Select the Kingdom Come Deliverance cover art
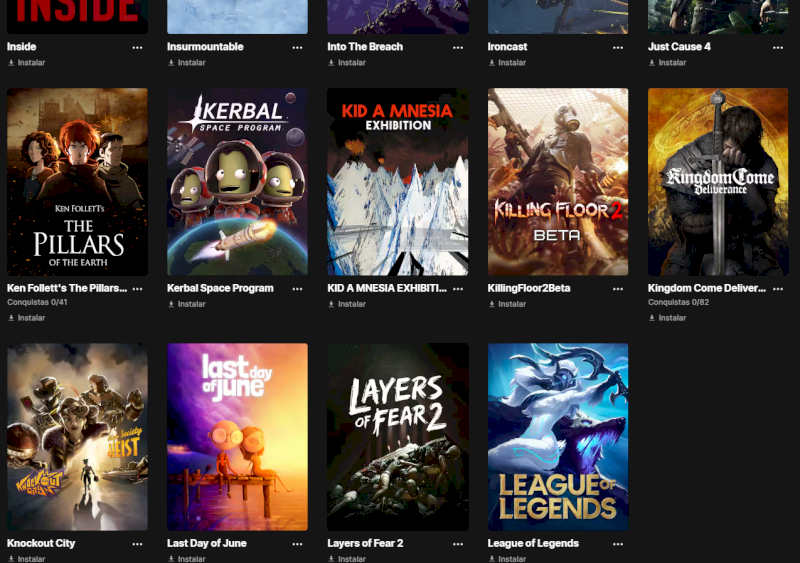The image size is (800, 563). point(718,182)
